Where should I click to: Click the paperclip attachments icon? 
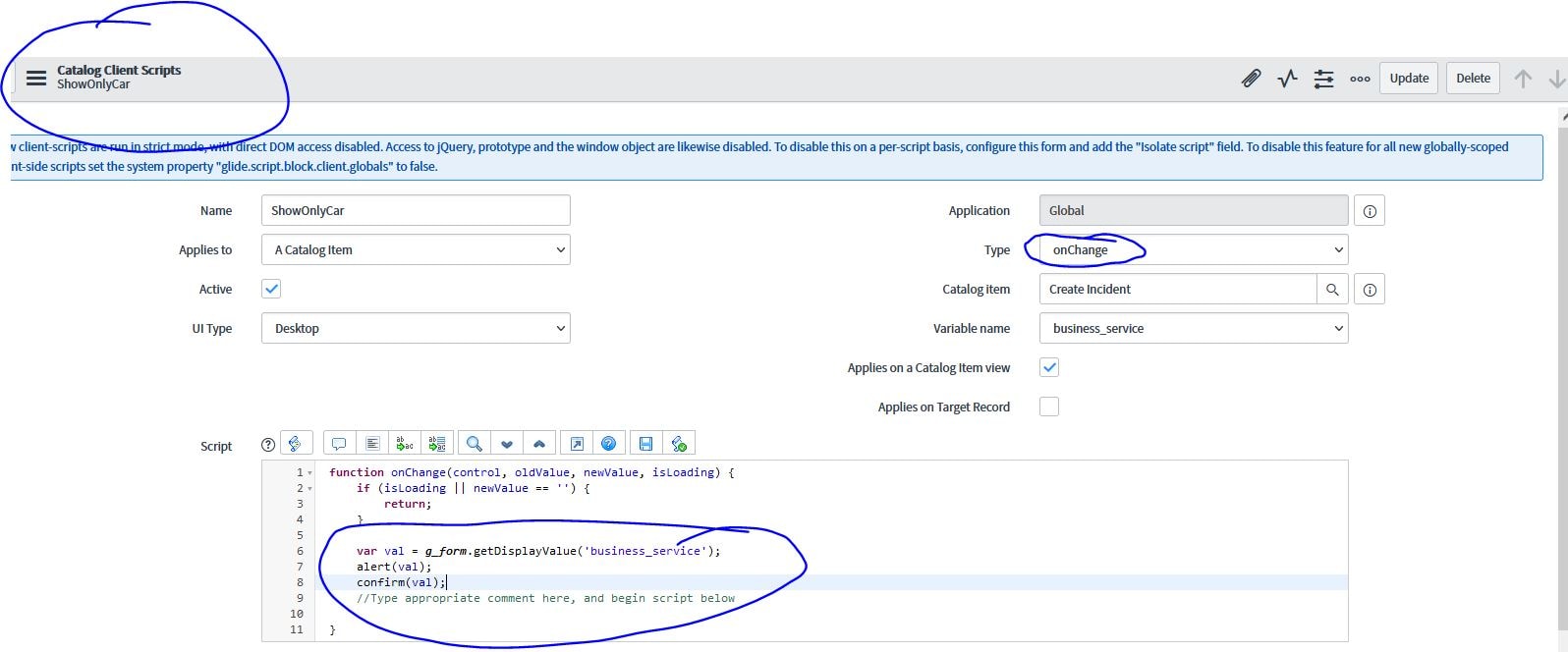(x=1251, y=79)
